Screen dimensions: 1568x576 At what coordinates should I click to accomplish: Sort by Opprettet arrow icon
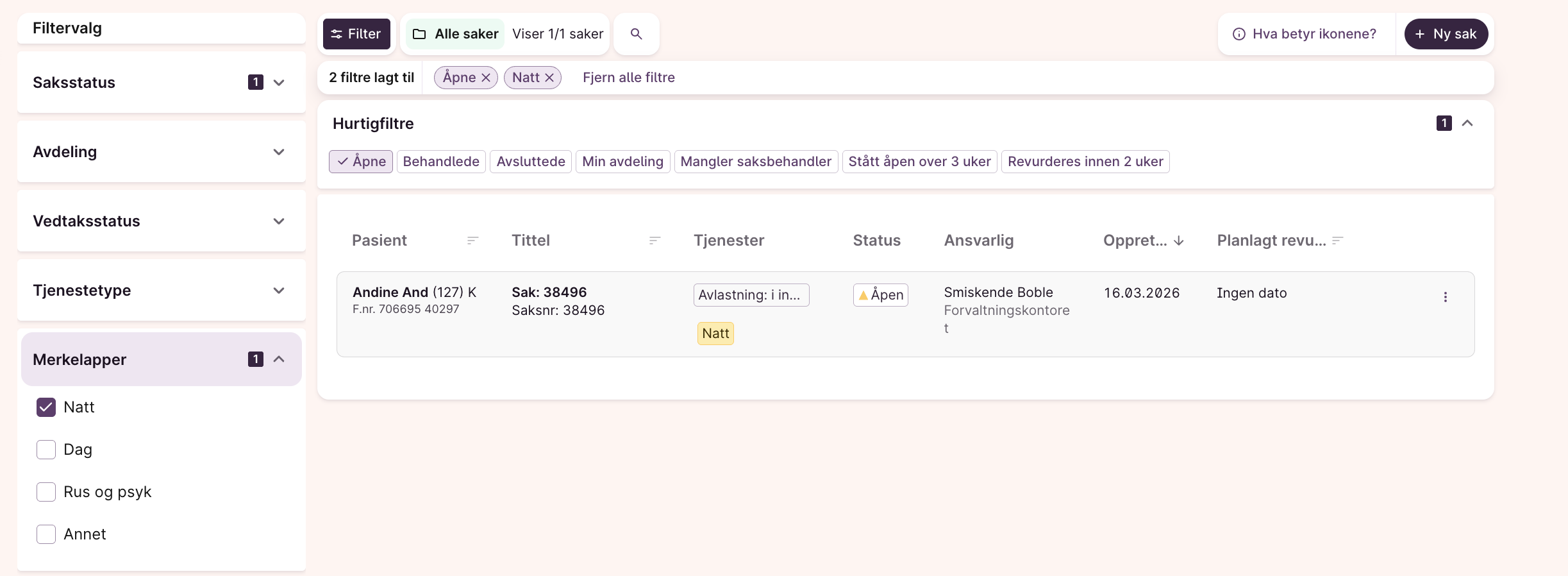pos(1178,241)
